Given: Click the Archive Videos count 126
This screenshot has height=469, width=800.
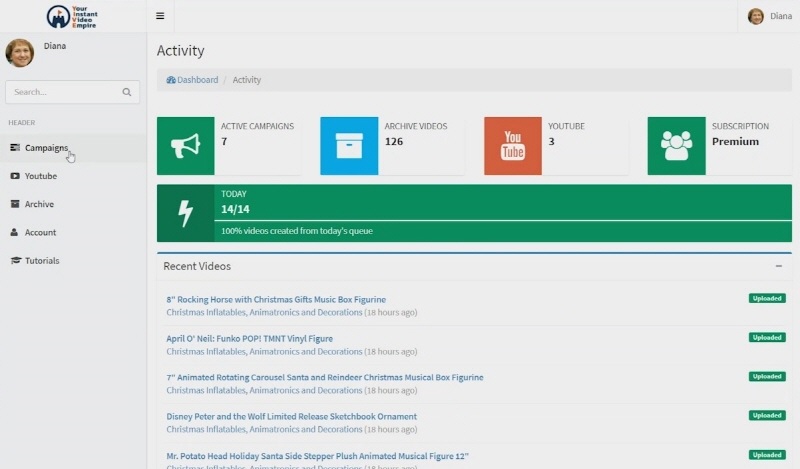Looking at the screenshot, I should 394,141.
